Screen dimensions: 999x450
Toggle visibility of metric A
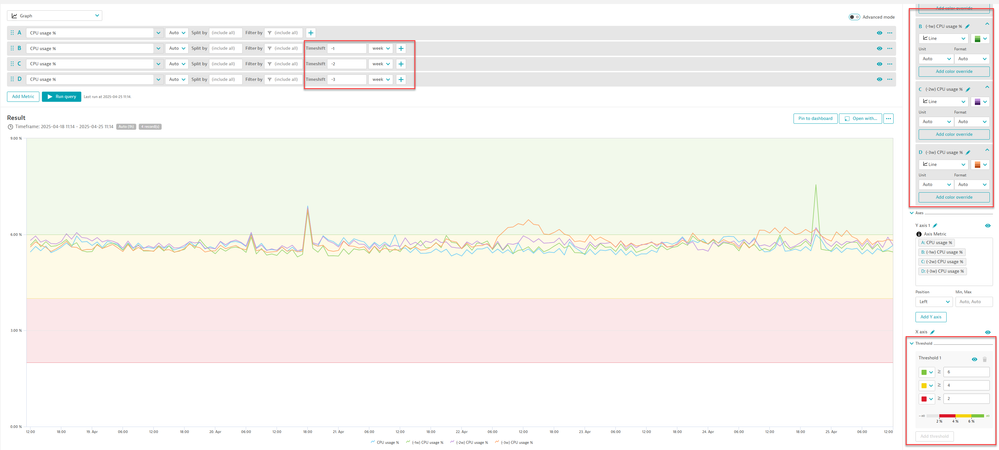[x=879, y=33]
